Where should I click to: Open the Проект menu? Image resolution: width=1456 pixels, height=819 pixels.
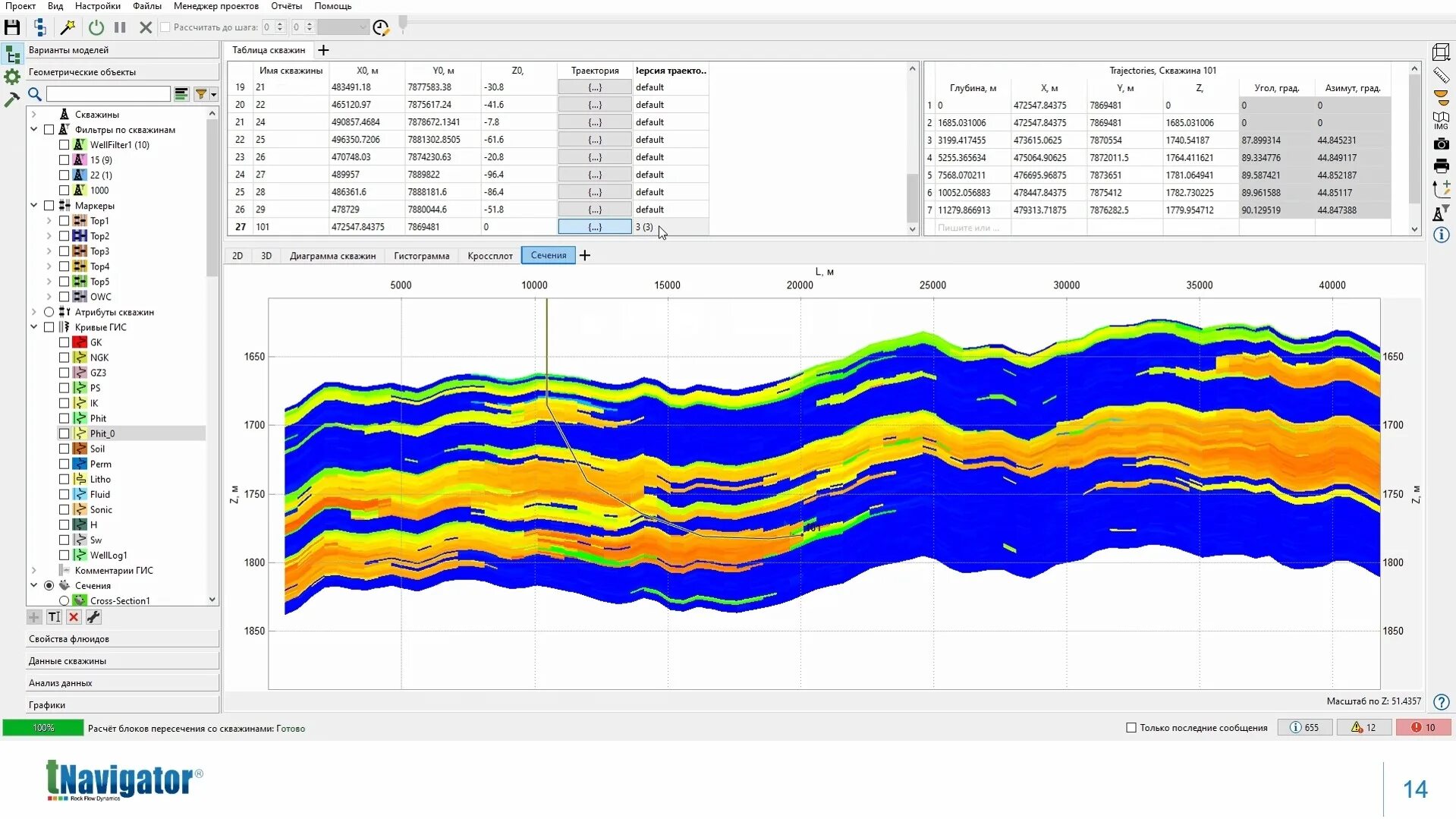coord(20,6)
